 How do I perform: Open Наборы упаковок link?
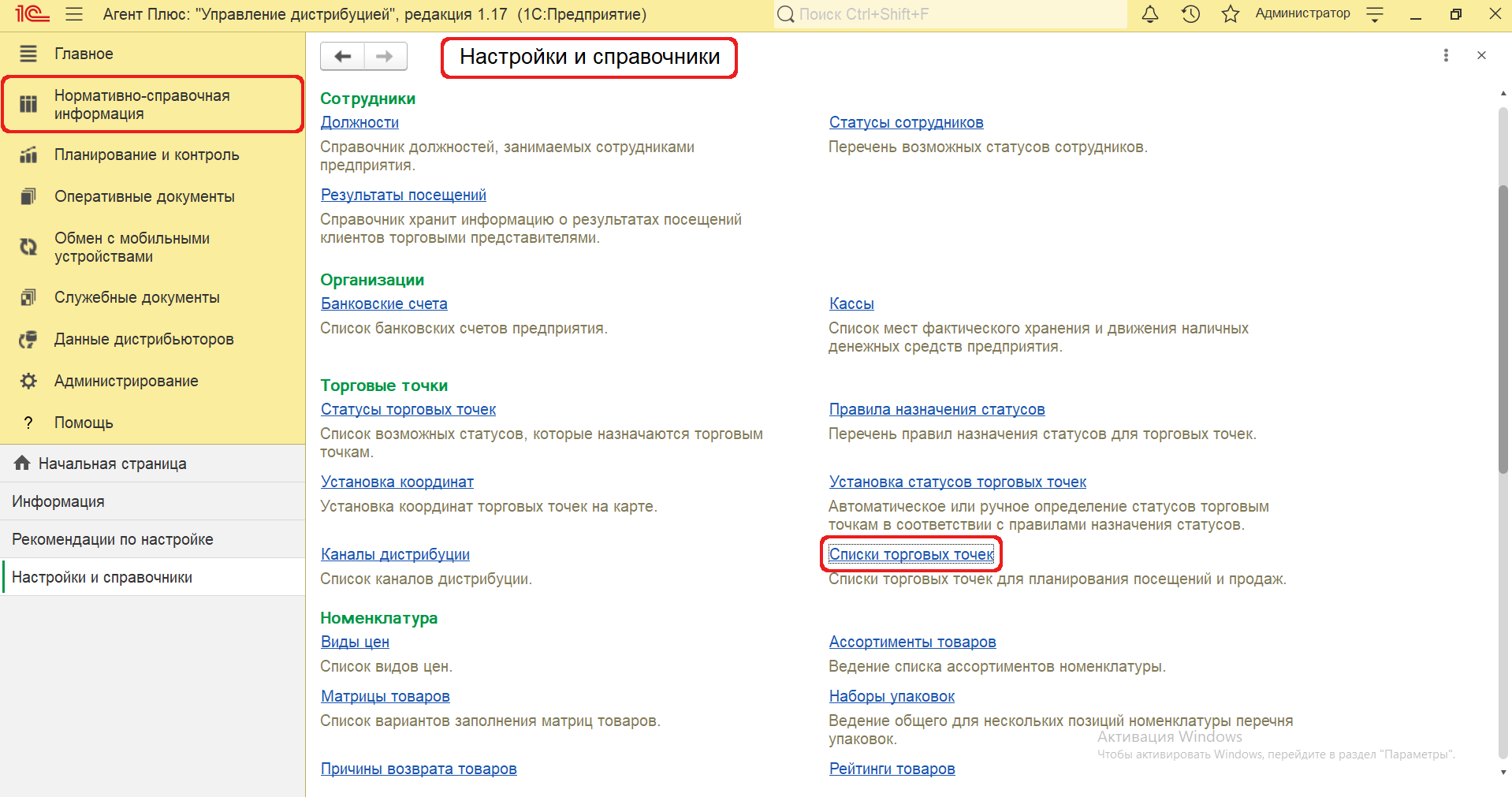pyautogui.click(x=892, y=696)
